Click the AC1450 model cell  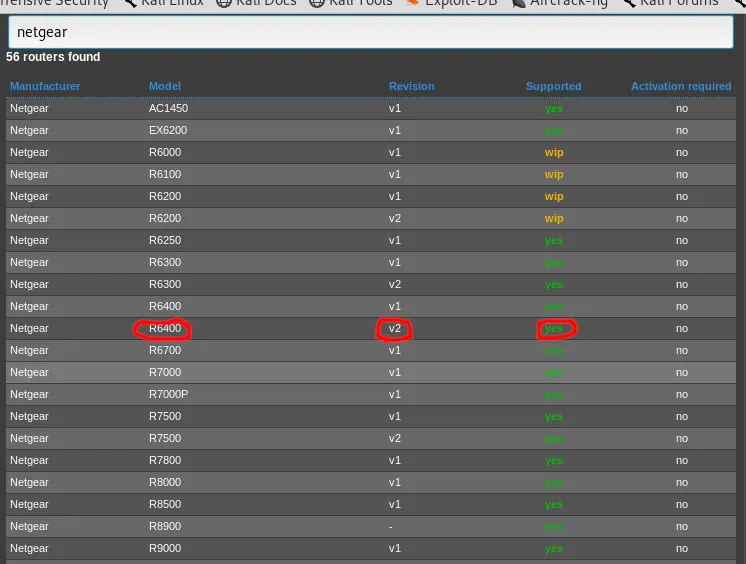pos(168,108)
